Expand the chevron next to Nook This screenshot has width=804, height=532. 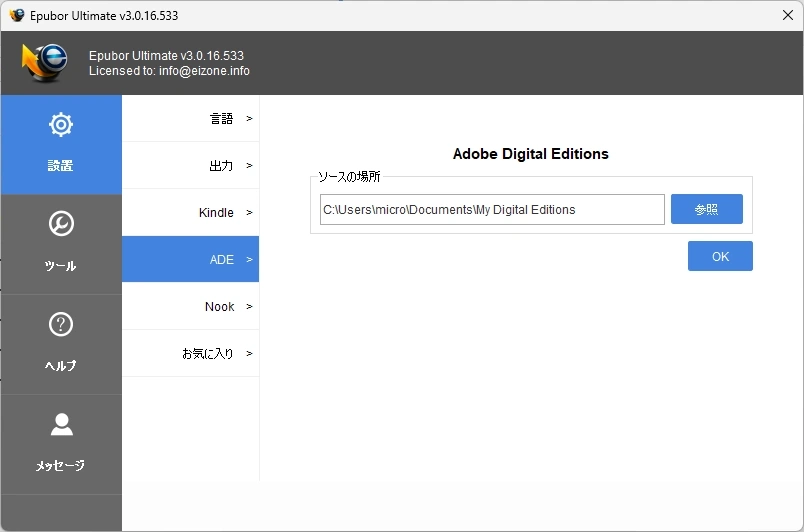tap(249, 306)
